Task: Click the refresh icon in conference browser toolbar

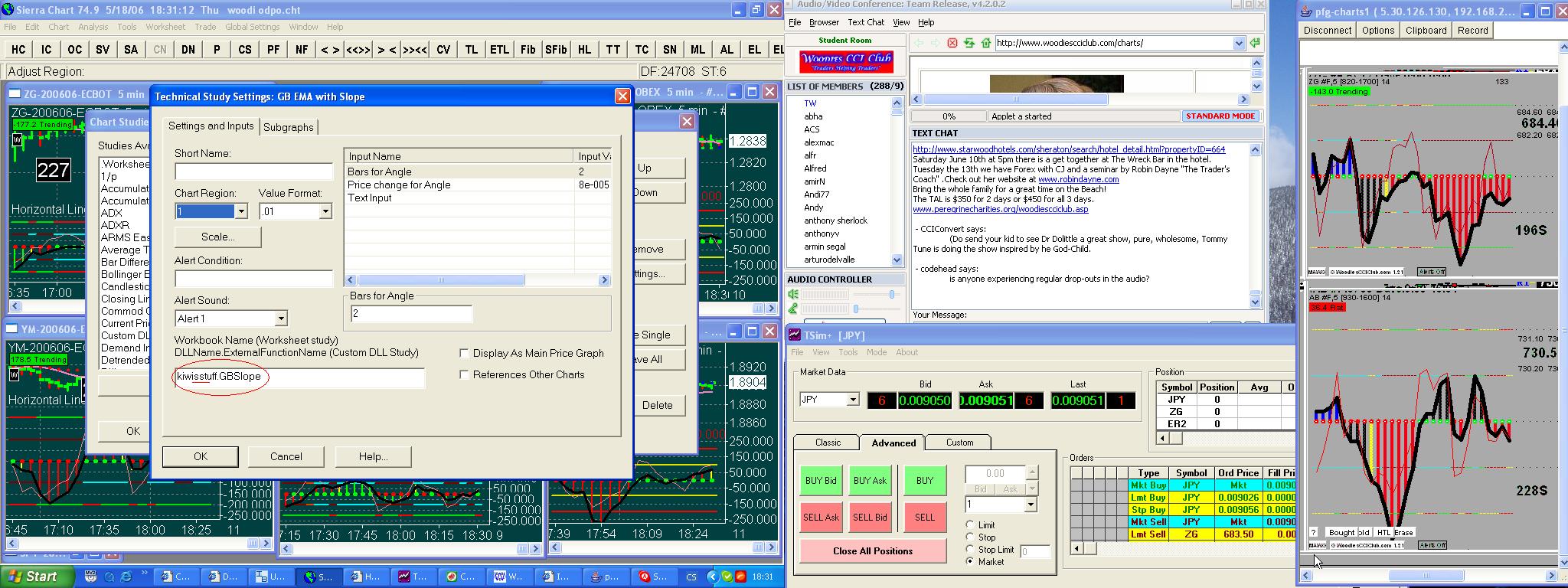Action: [x=969, y=43]
